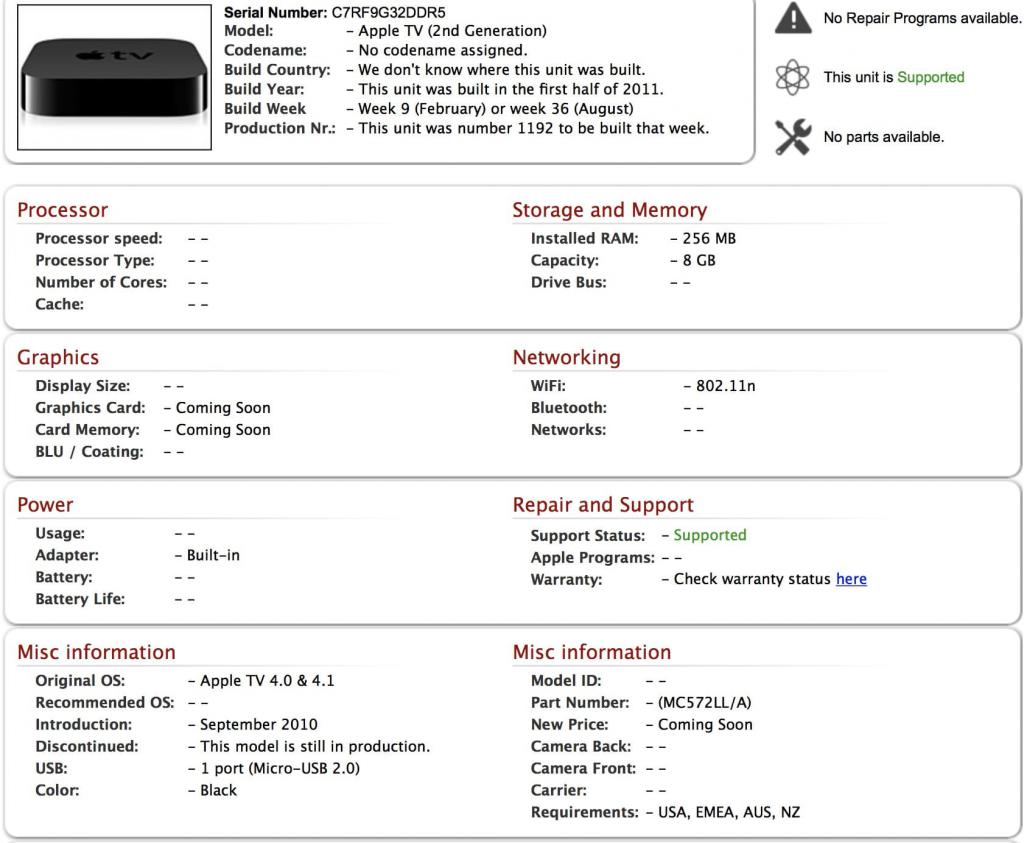
Task: Click the Apple TV product thumbnail image
Action: pyautogui.click(x=114, y=79)
